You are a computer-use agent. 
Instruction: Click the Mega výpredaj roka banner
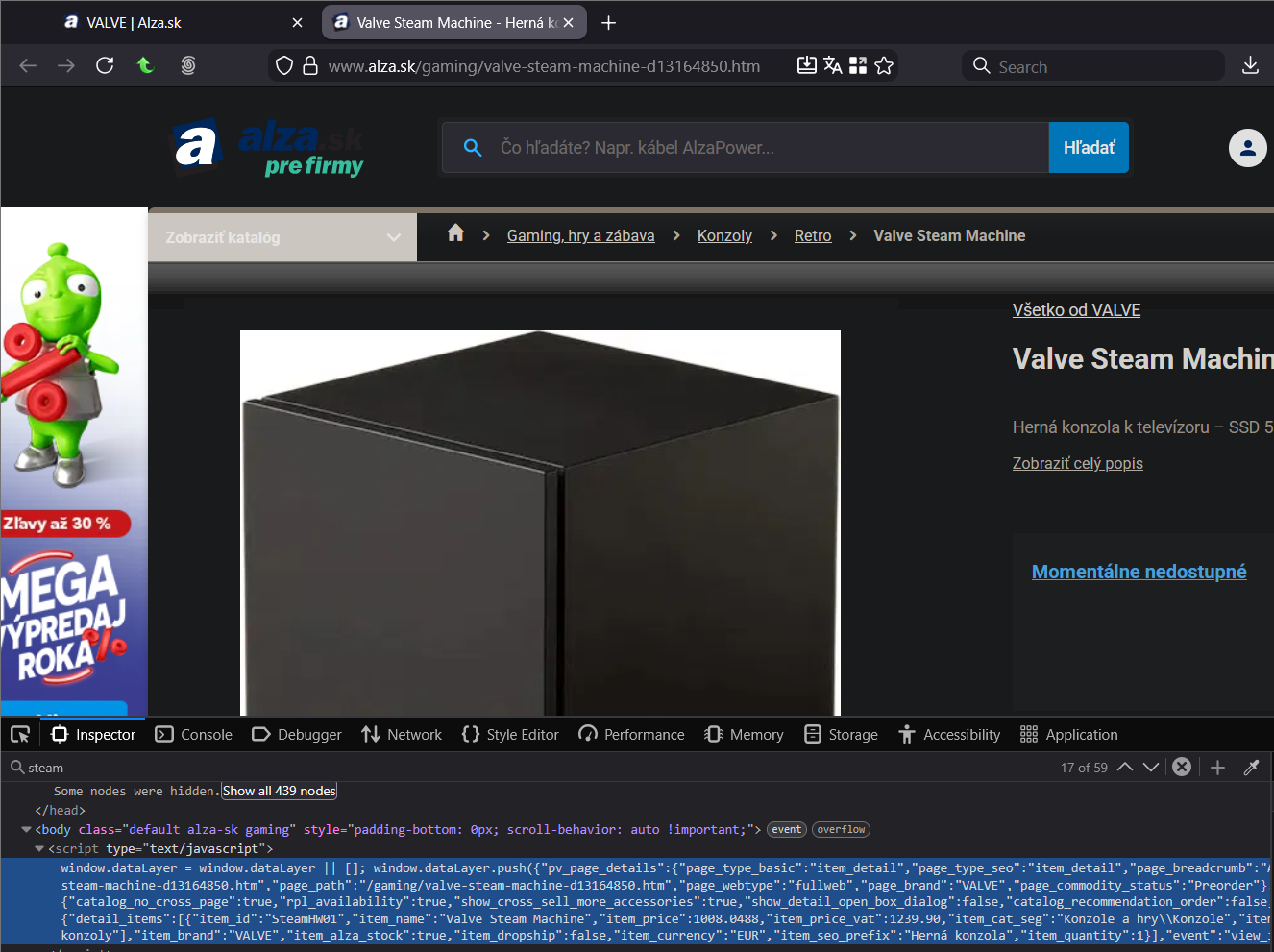[74, 462]
